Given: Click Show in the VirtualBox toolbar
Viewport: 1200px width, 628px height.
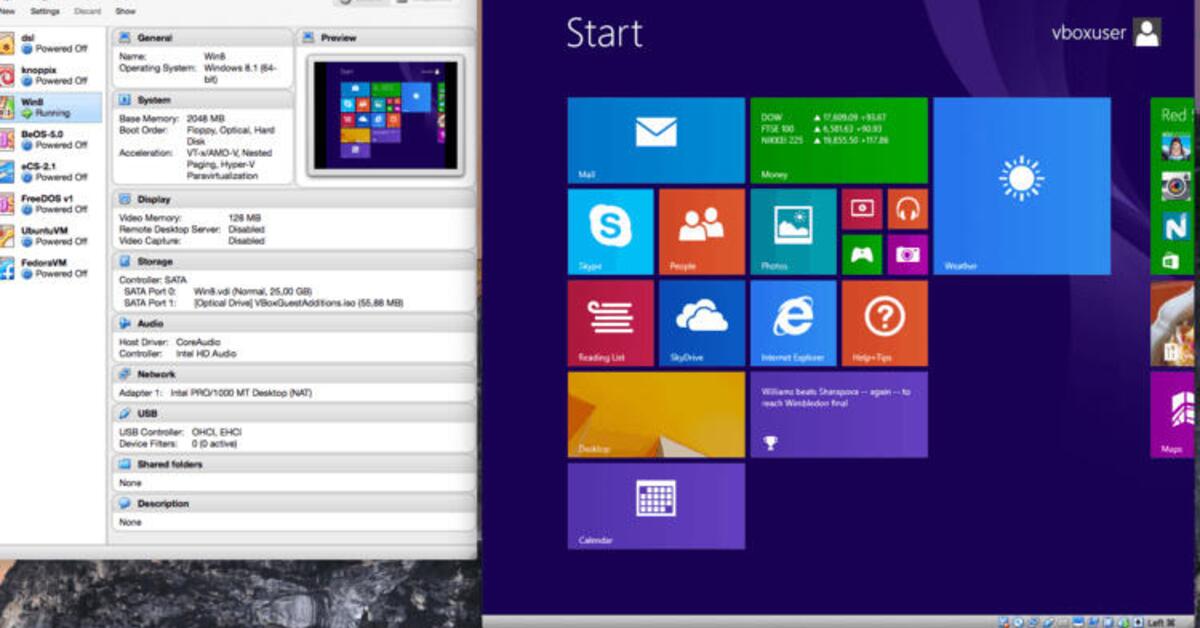Looking at the screenshot, I should pos(125,11).
